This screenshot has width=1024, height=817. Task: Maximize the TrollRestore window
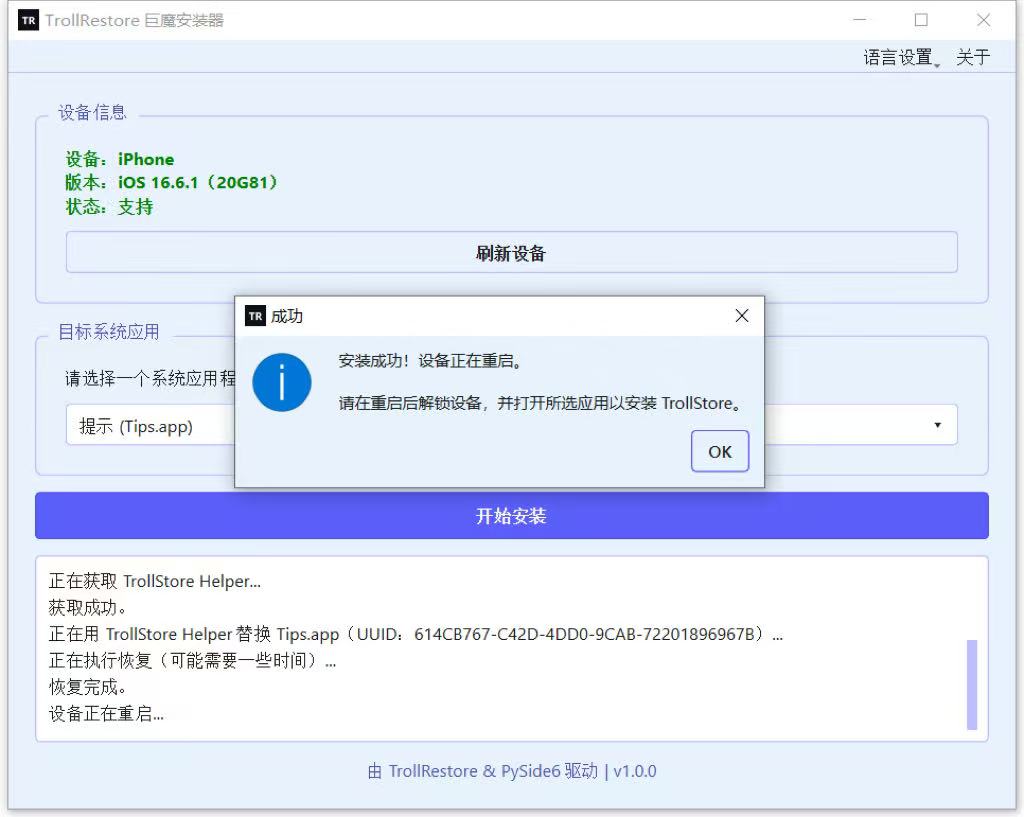[x=921, y=20]
